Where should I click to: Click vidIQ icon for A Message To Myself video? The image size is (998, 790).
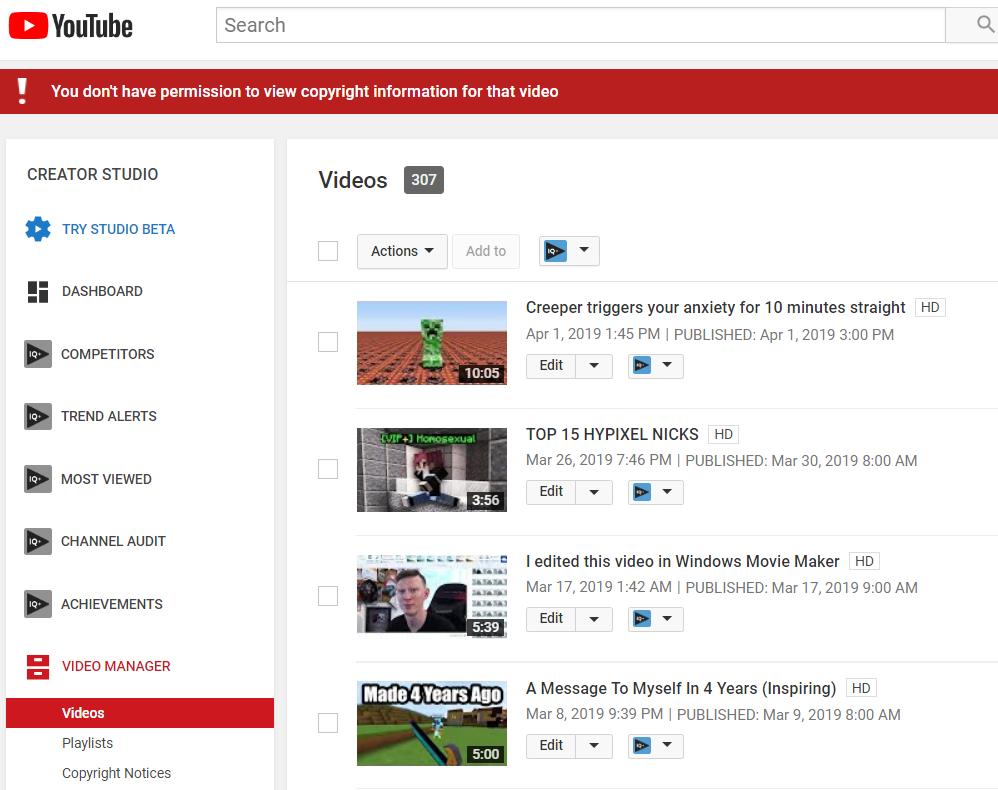(x=642, y=745)
